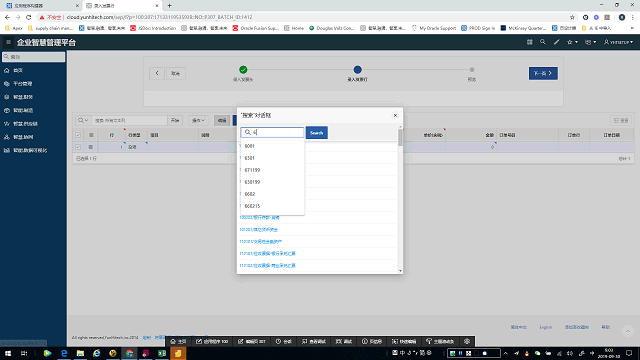Viewport: 640px width, 360px height.
Task: Click developer toolbar Edit Page 307 button
Action: [x=251, y=341]
